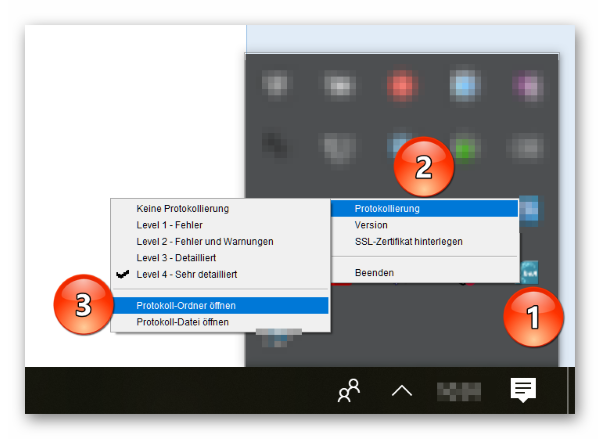
Task: Click the red badge numbered 1
Action: (533, 316)
